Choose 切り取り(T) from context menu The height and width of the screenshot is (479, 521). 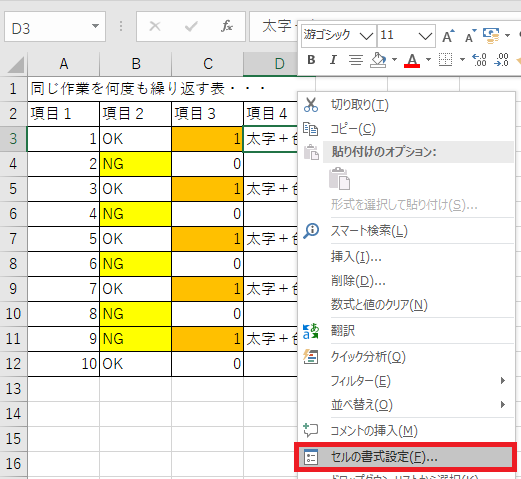406,105
